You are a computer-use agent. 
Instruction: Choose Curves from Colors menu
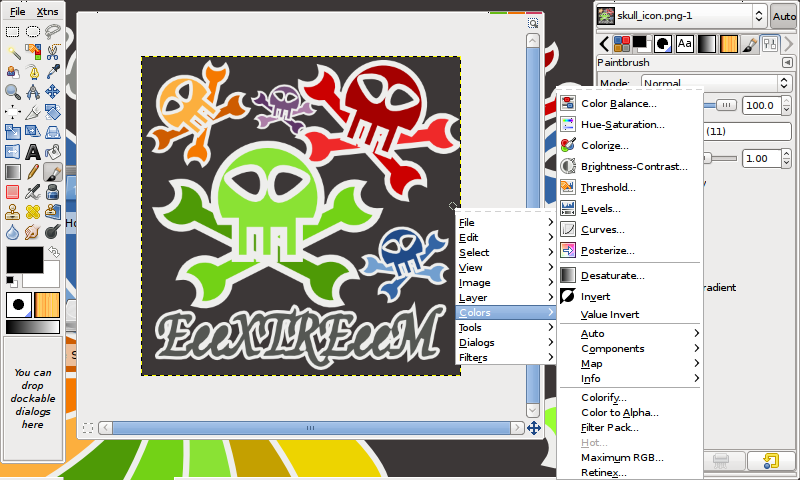[x=629, y=230]
